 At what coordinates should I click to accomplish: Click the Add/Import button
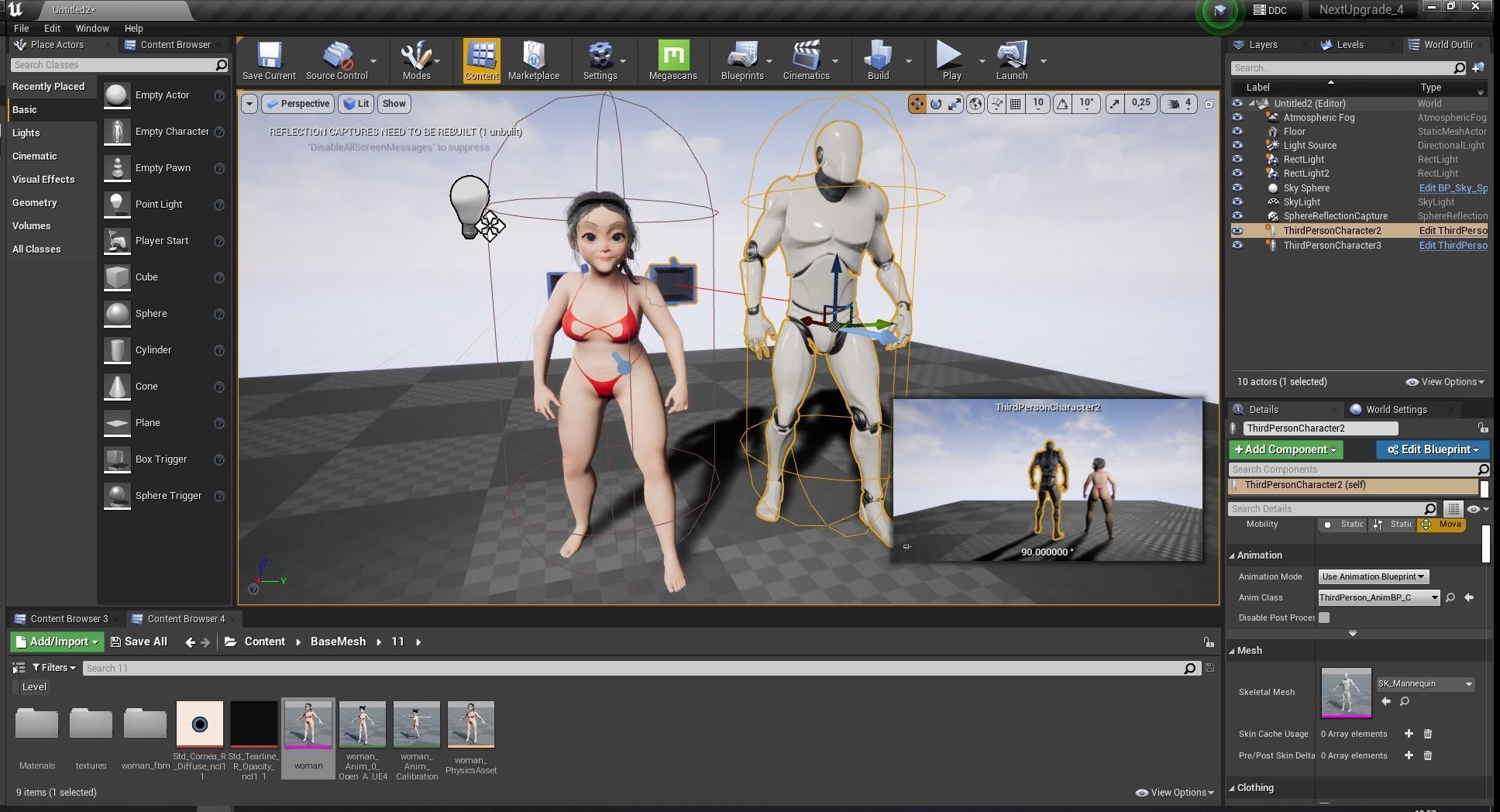[x=57, y=642]
